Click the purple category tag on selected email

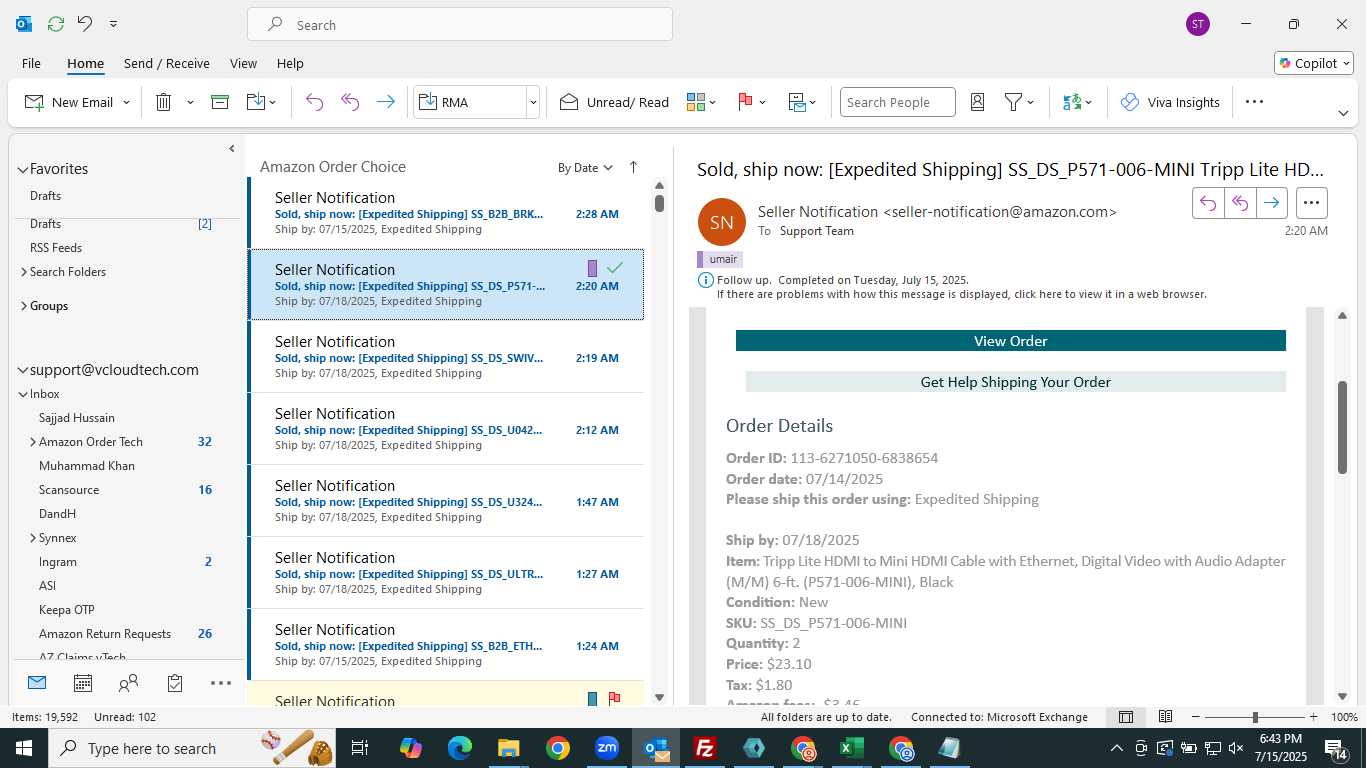(592, 268)
